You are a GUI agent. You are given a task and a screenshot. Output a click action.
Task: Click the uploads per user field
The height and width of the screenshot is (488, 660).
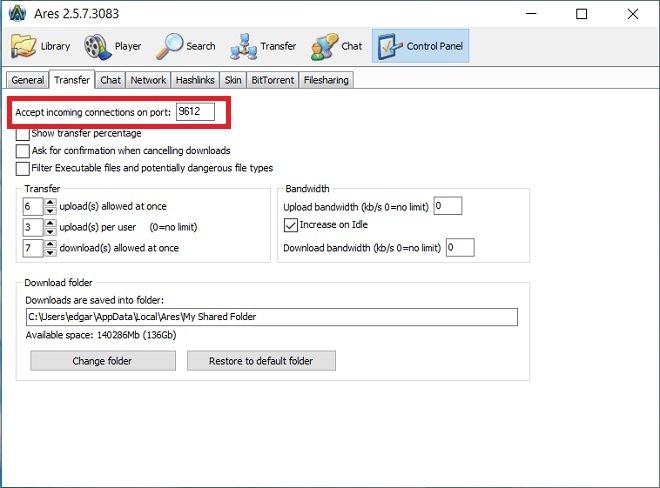(33, 227)
